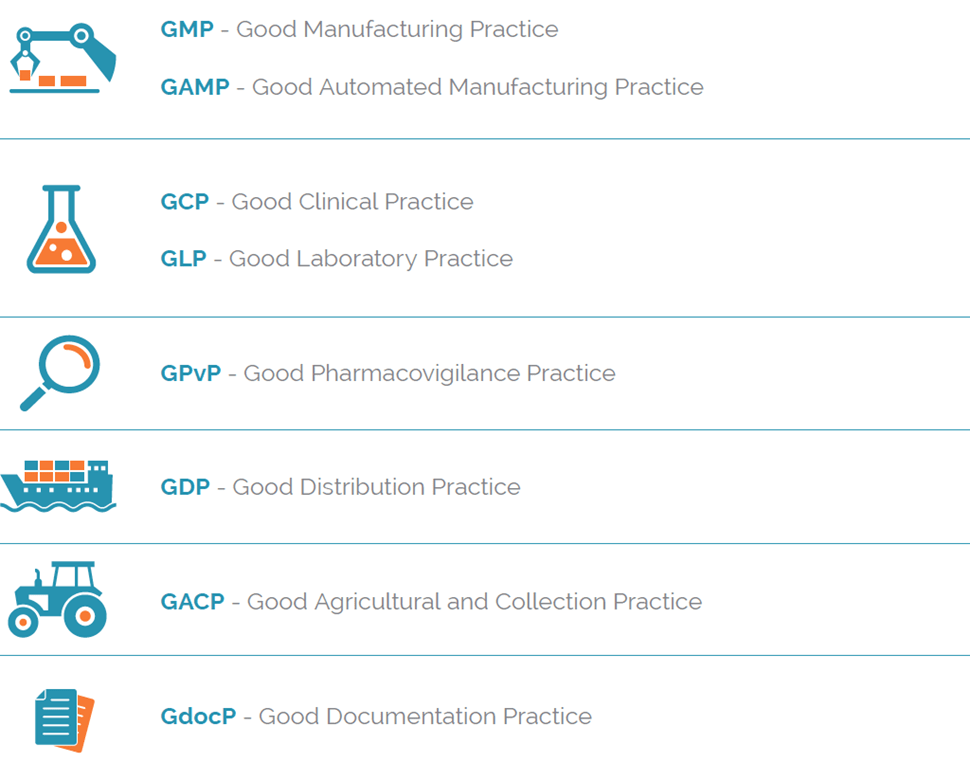
Task: Click the robotic arm manufacturing icon
Action: (x=62, y=58)
